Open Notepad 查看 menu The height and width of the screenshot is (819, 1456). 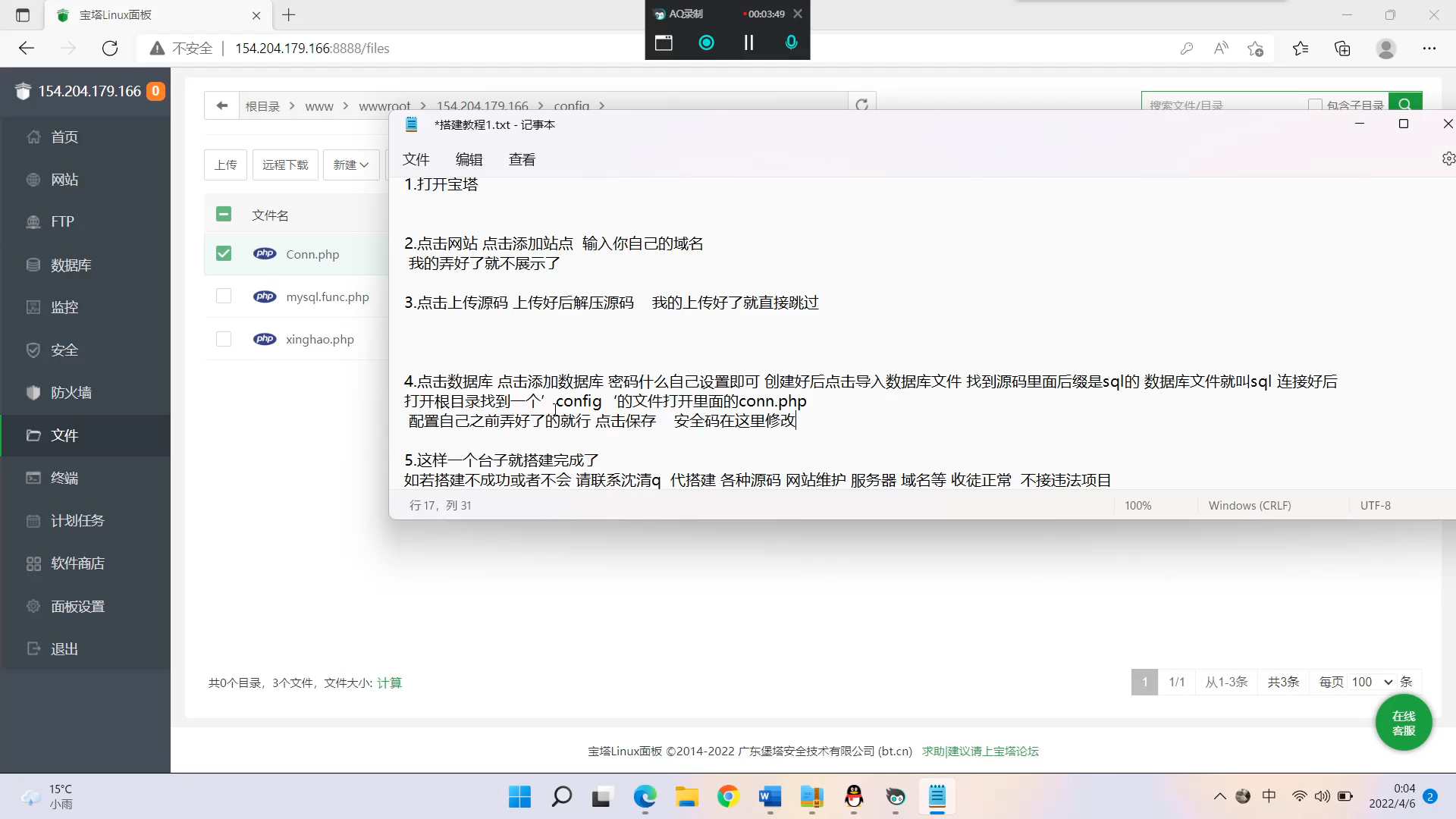522,159
